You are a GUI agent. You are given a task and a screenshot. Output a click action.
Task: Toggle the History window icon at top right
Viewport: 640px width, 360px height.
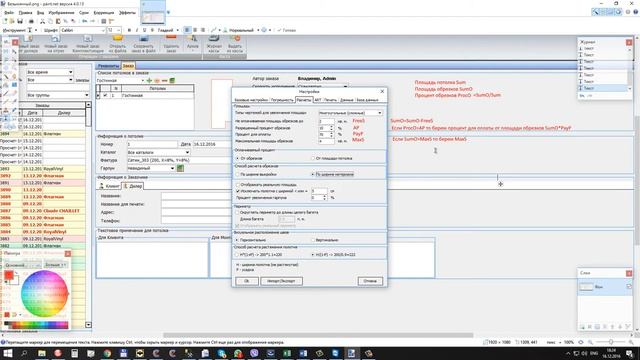tap(603, 12)
